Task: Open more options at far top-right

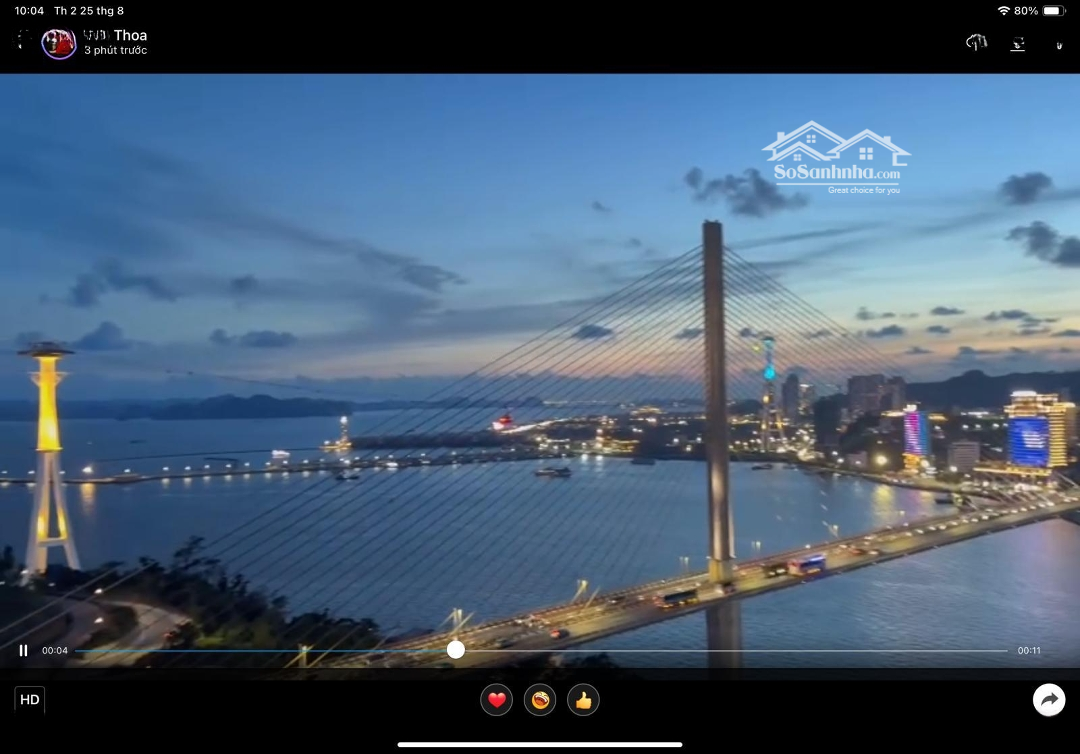Action: [1059, 43]
